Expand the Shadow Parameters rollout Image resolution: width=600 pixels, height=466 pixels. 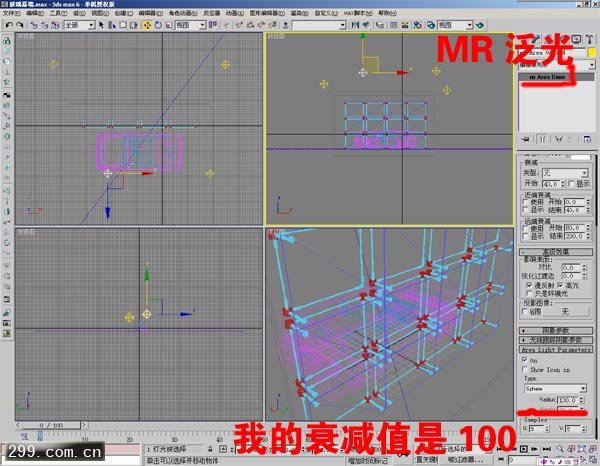click(556, 331)
